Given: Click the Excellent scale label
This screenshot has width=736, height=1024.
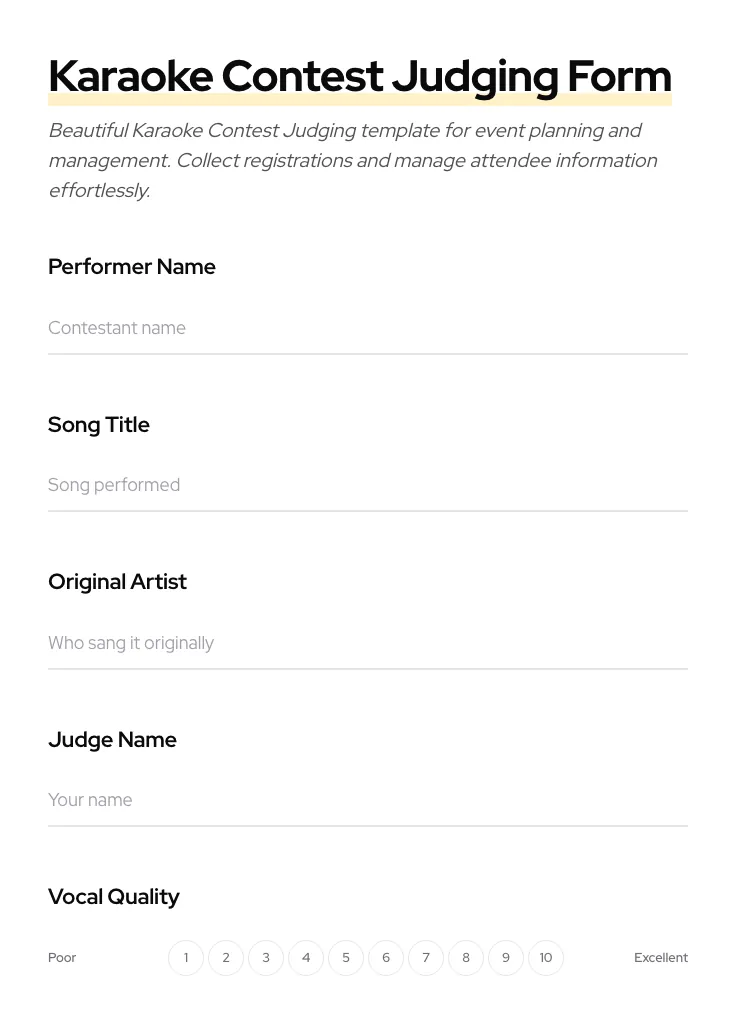Looking at the screenshot, I should 660,958.
